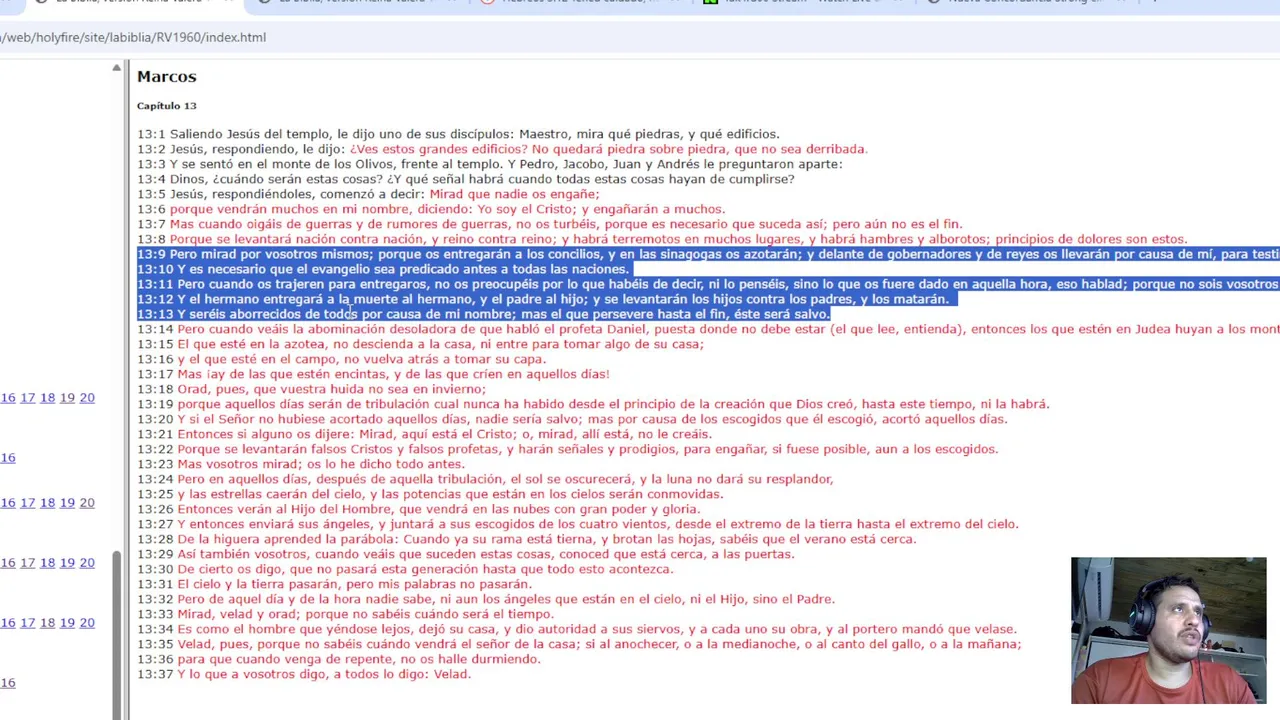Viewport: 1280px width, 720px height.
Task: Click the left panel scroll-up arrow
Action: pos(116,68)
